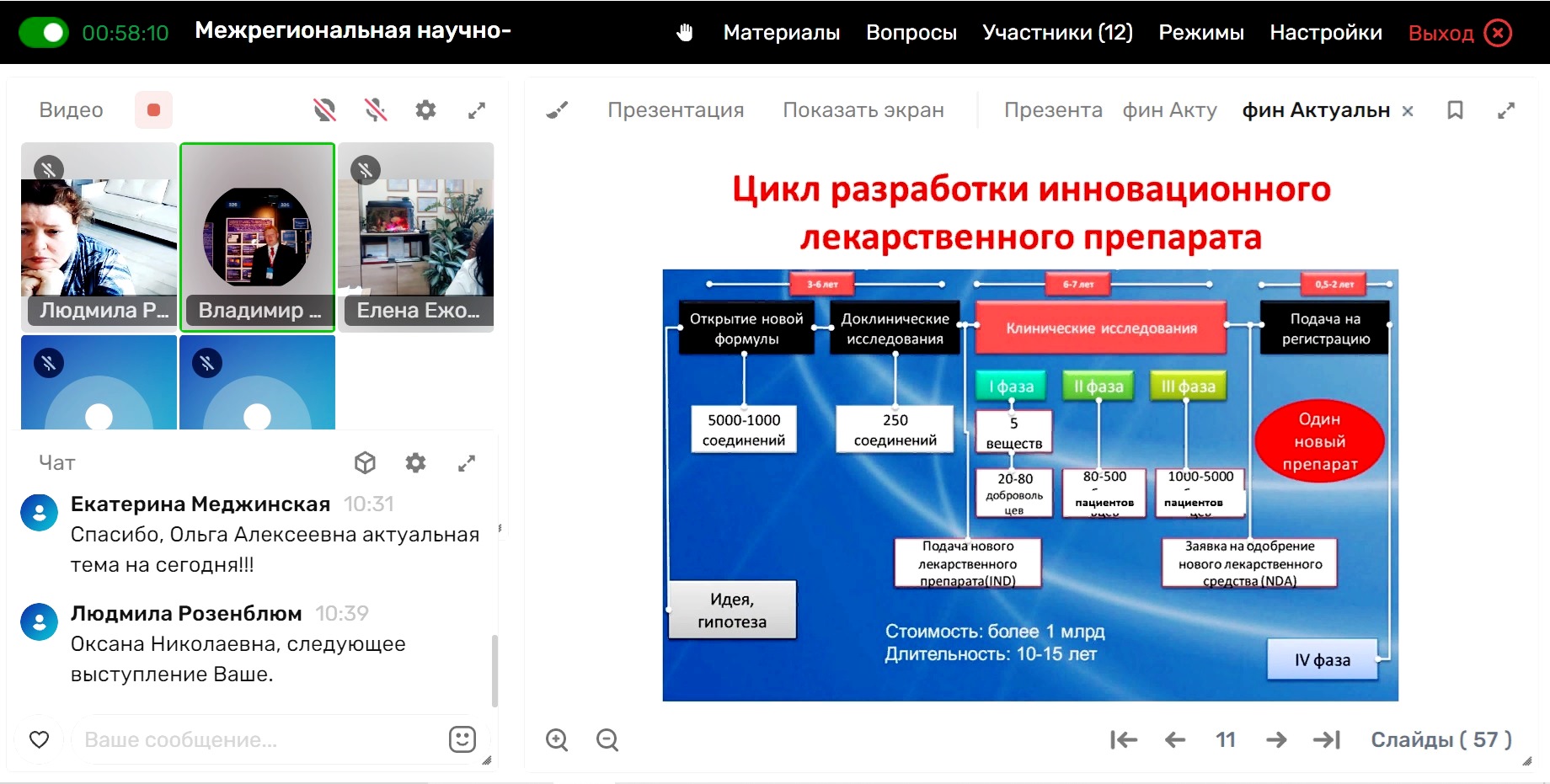Click the chat scrollbar

click(x=494, y=670)
